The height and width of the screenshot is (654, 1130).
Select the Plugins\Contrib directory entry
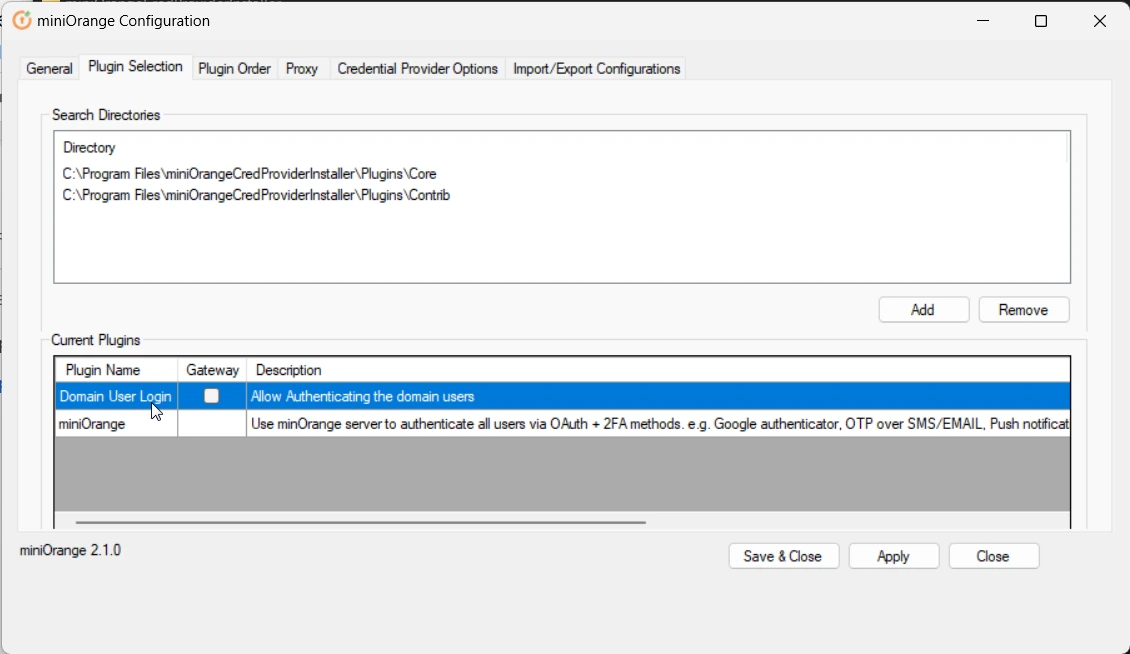coord(256,195)
